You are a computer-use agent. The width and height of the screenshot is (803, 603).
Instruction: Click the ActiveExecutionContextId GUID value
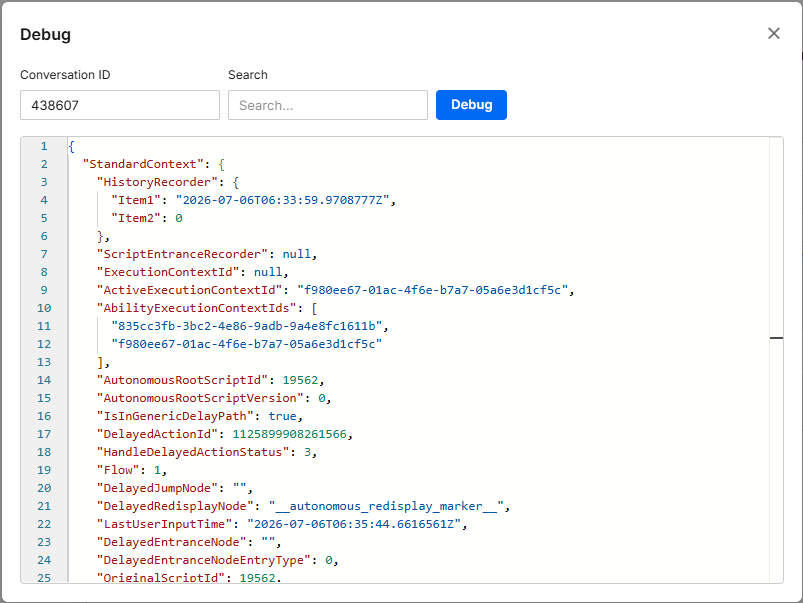pos(433,290)
